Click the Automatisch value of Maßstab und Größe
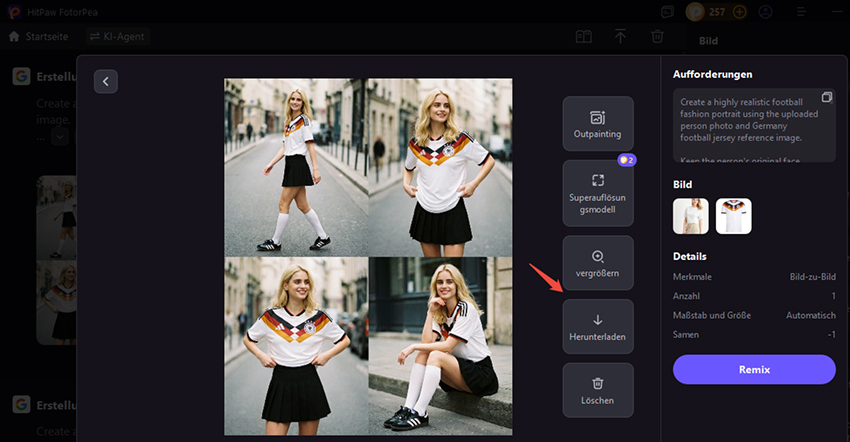Viewport: 850px width, 442px height. (x=811, y=315)
